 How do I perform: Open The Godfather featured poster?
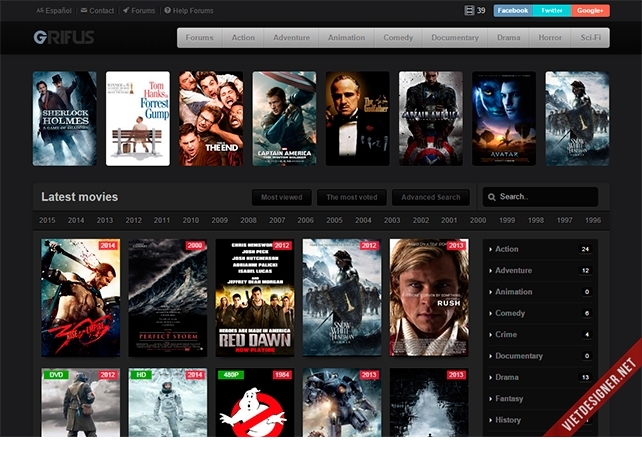(x=357, y=119)
